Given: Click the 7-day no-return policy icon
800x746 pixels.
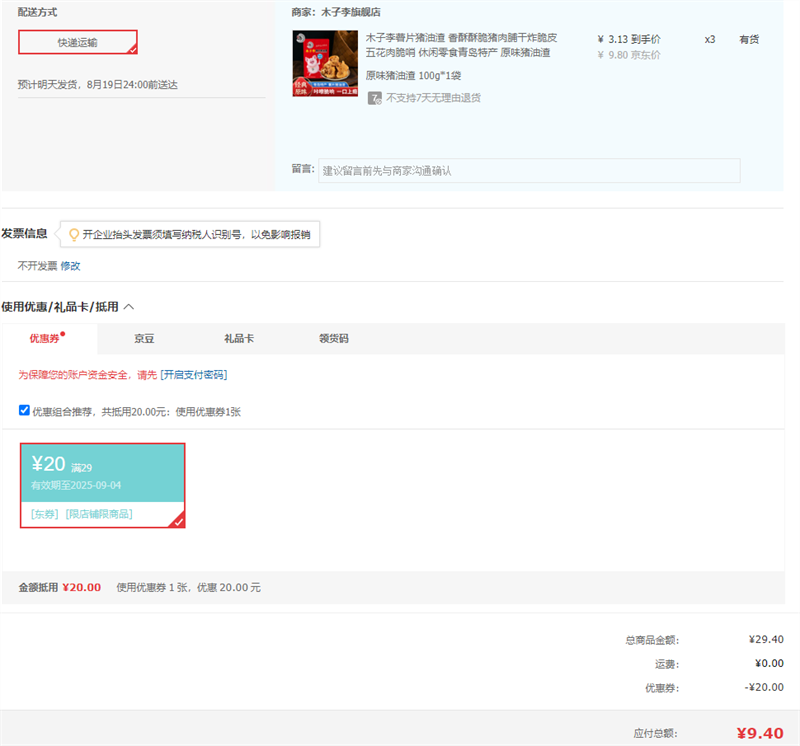Looking at the screenshot, I should point(374,98).
